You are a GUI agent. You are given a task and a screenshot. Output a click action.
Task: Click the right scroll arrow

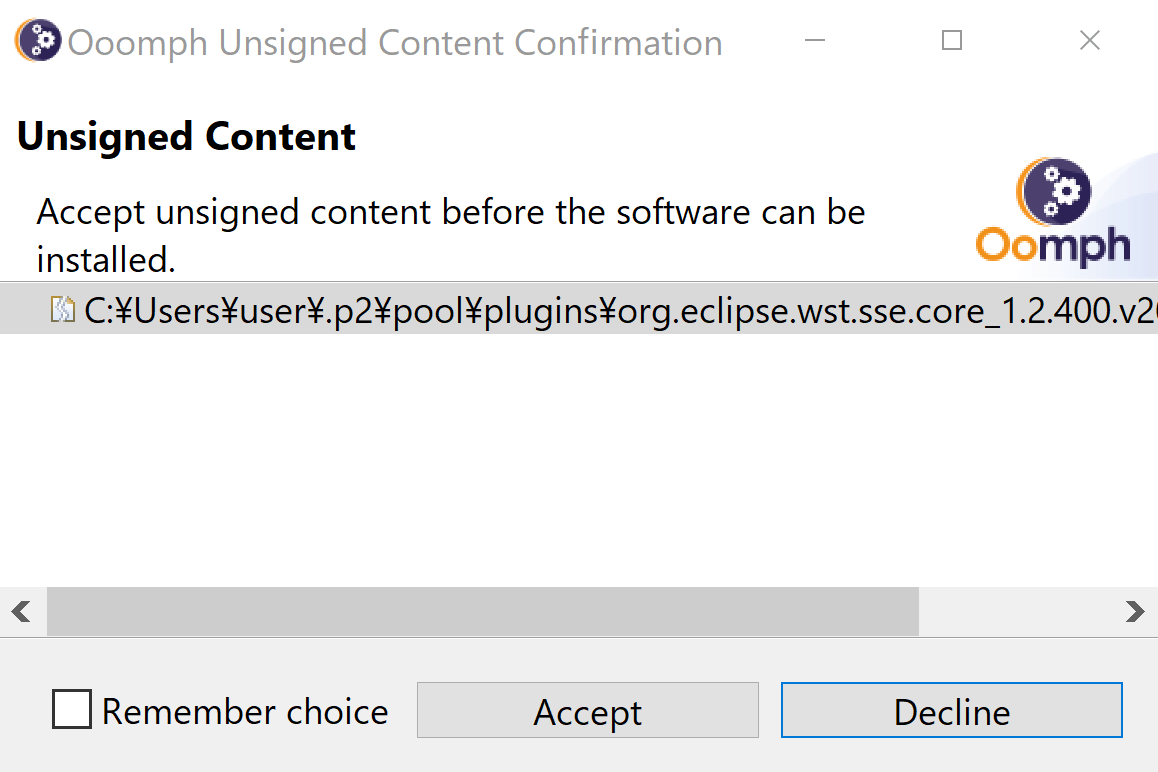tap(1135, 612)
